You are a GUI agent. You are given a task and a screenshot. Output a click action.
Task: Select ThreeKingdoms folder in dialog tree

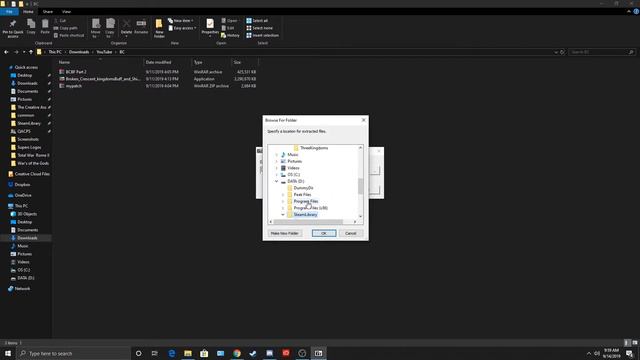pos(313,148)
